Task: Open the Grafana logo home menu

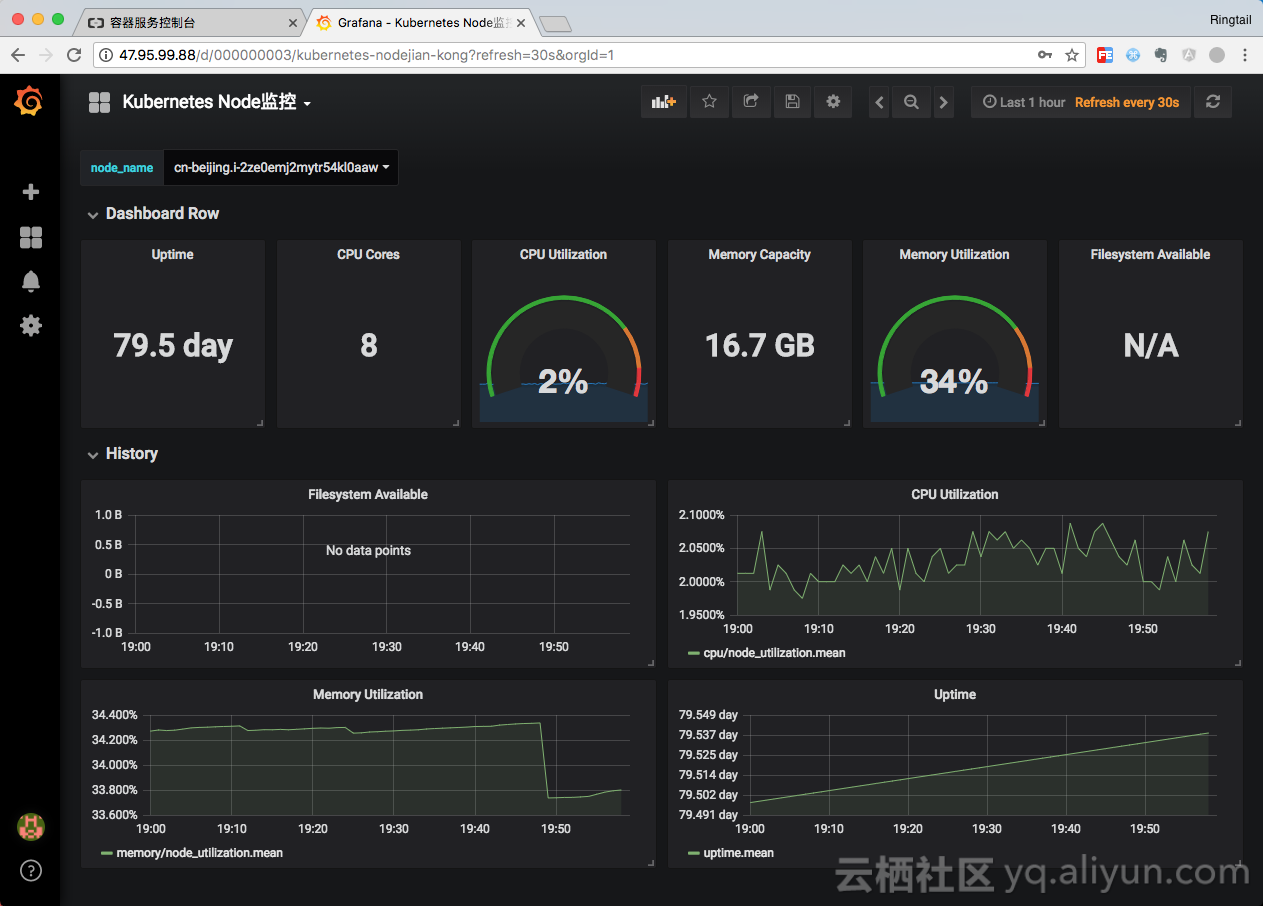Action: click(x=29, y=101)
